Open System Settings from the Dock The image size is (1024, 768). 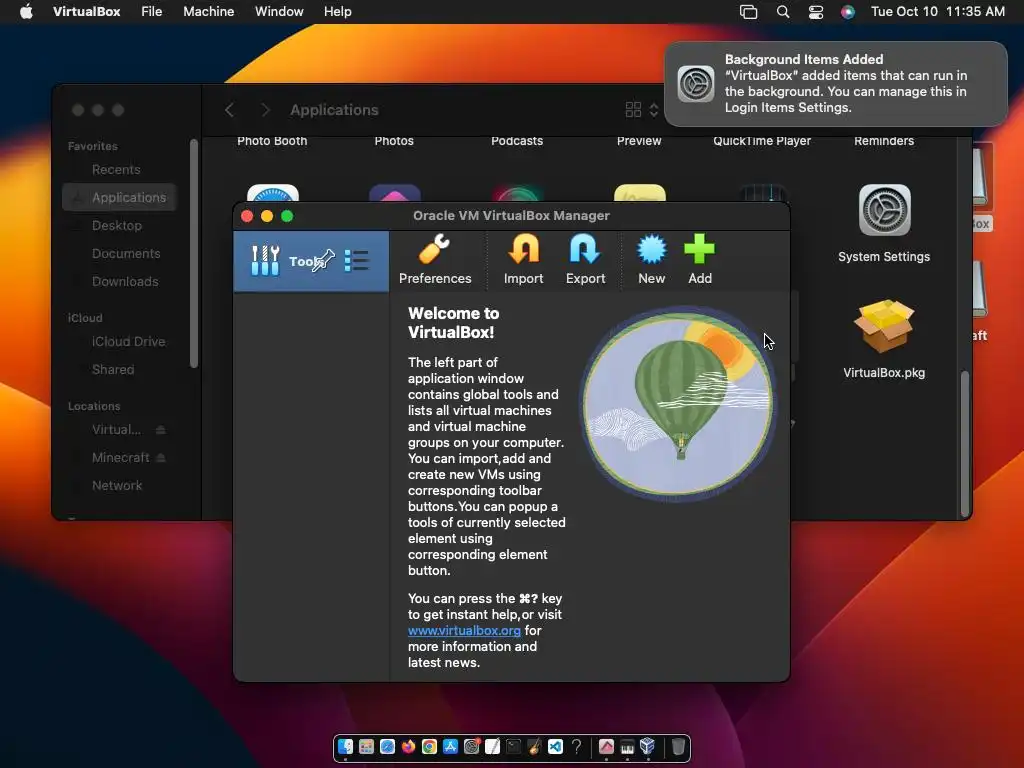click(472, 746)
